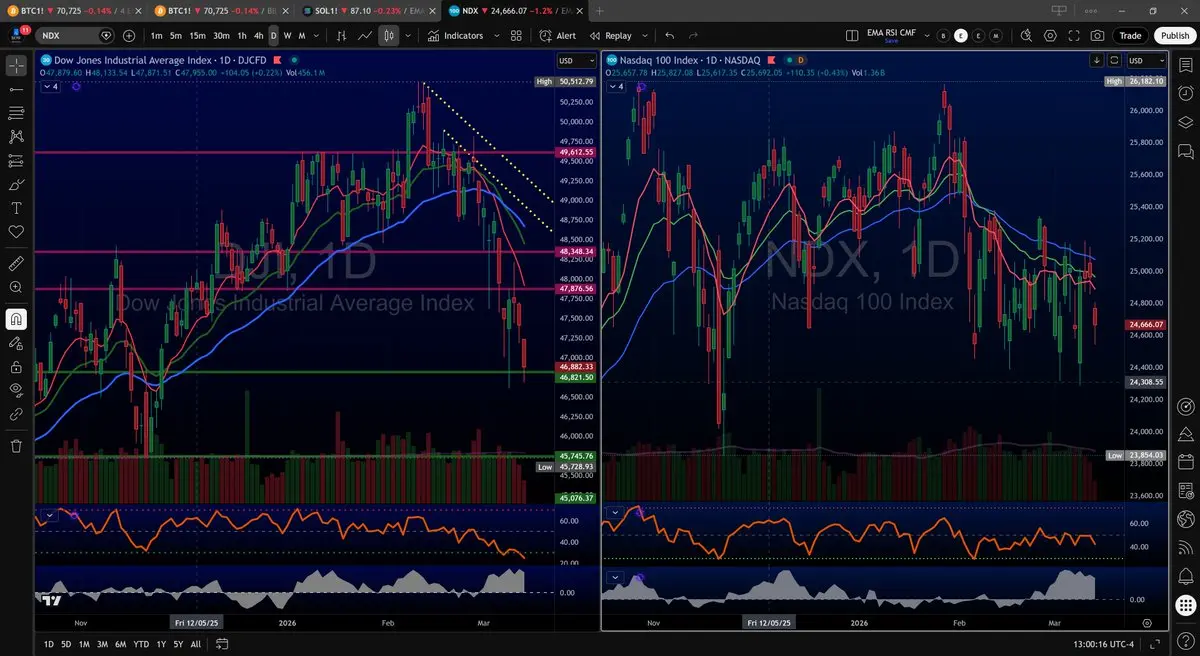Image resolution: width=1200 pixels, height=656 pixels.
Task: Create an Alert
Action: click(x=558, y=35)
